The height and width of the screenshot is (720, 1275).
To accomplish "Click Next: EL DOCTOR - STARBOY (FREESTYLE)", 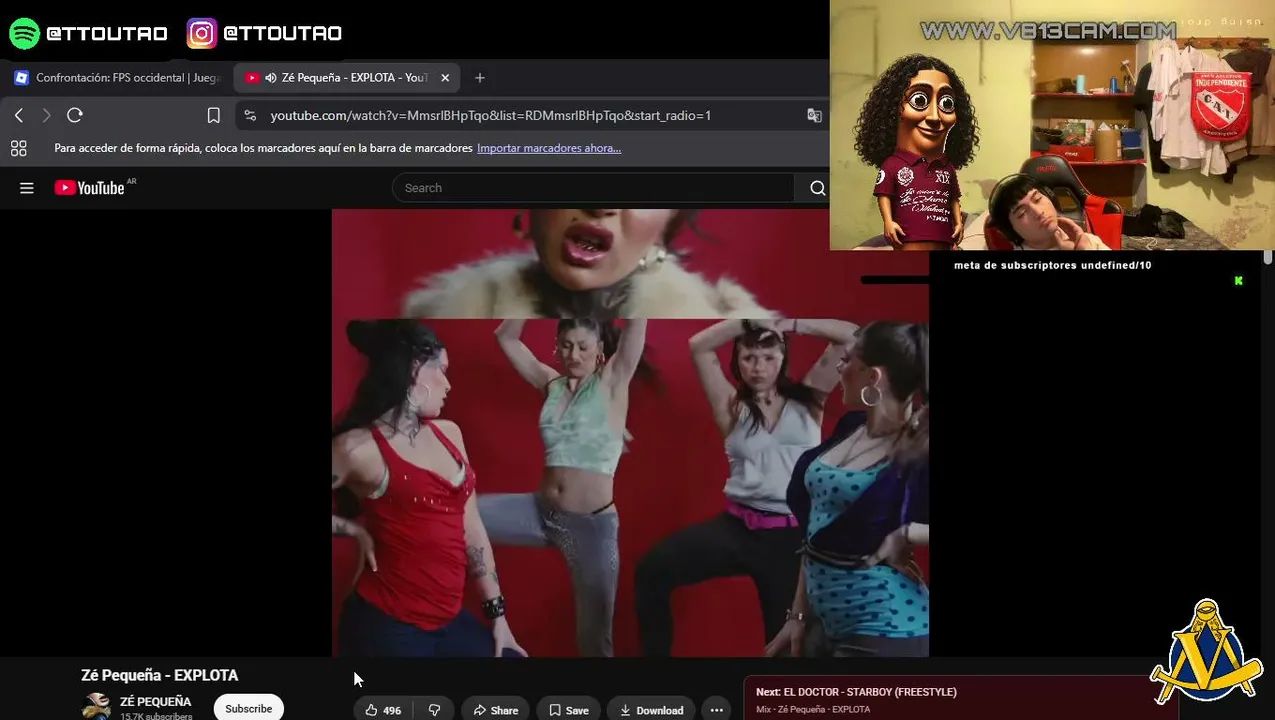I will (856, 692).
